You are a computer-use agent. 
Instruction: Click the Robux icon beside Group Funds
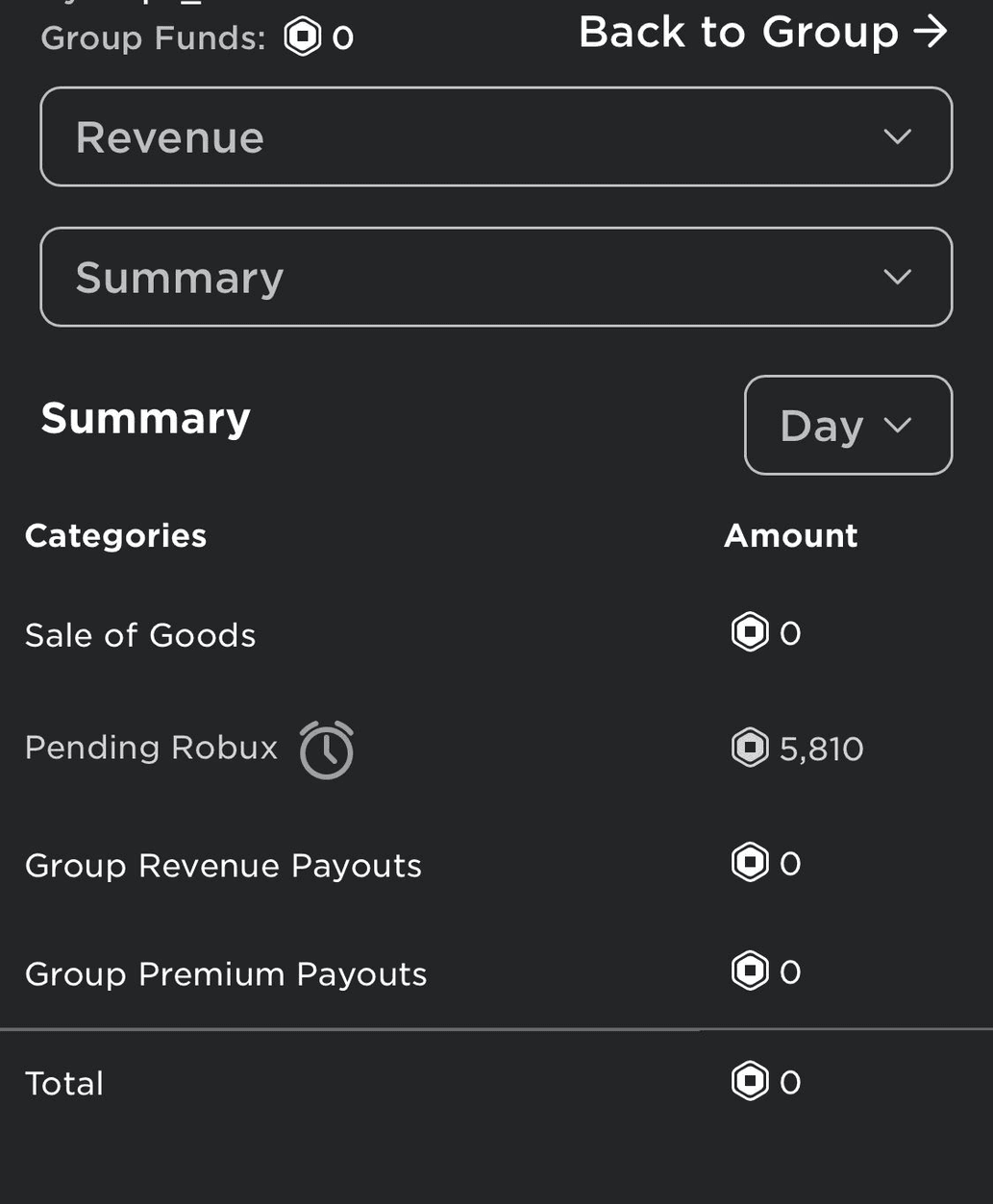click(x=302, y=37)
